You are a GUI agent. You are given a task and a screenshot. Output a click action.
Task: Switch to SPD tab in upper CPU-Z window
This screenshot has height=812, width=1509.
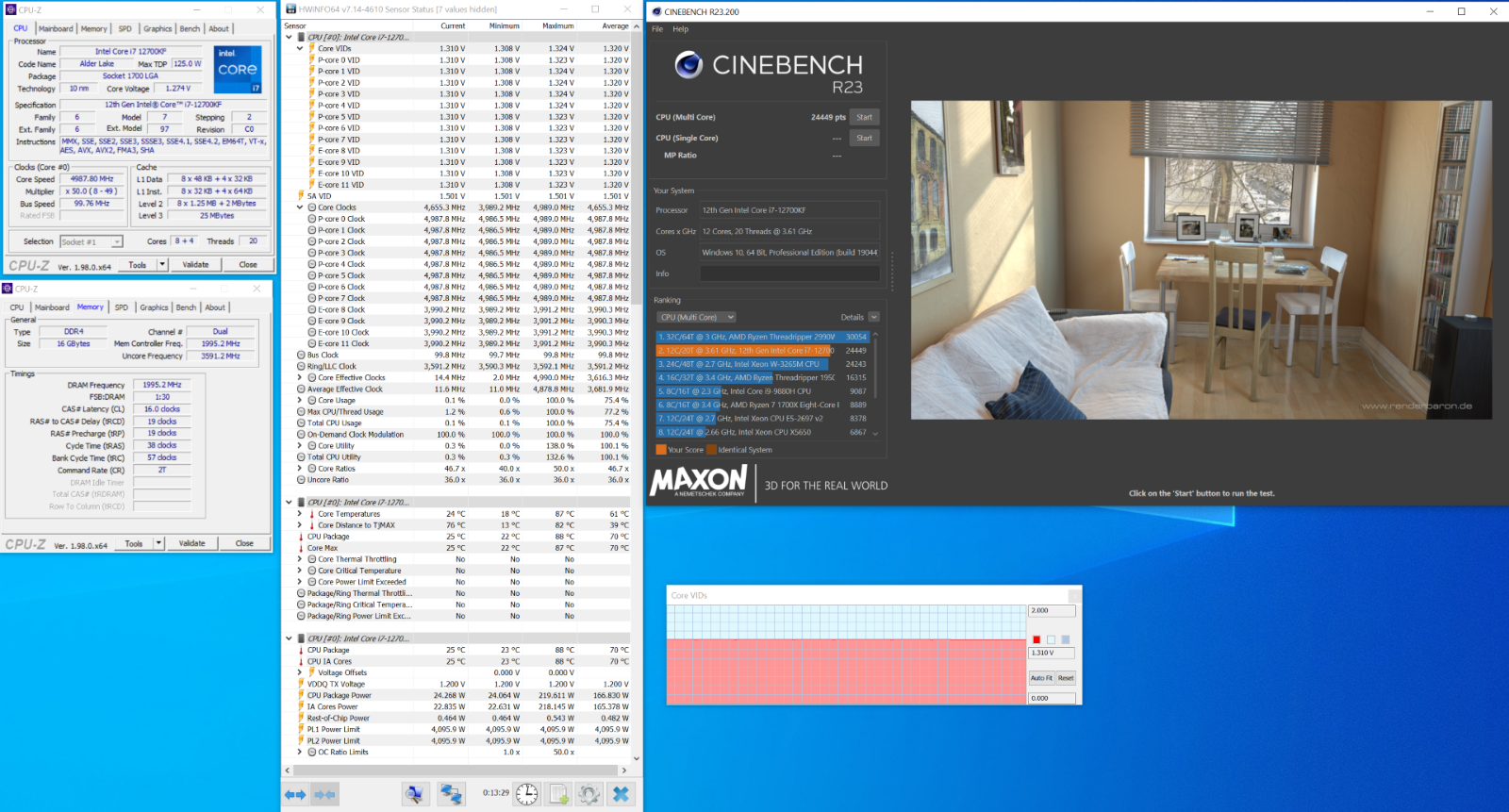point(124,28)
